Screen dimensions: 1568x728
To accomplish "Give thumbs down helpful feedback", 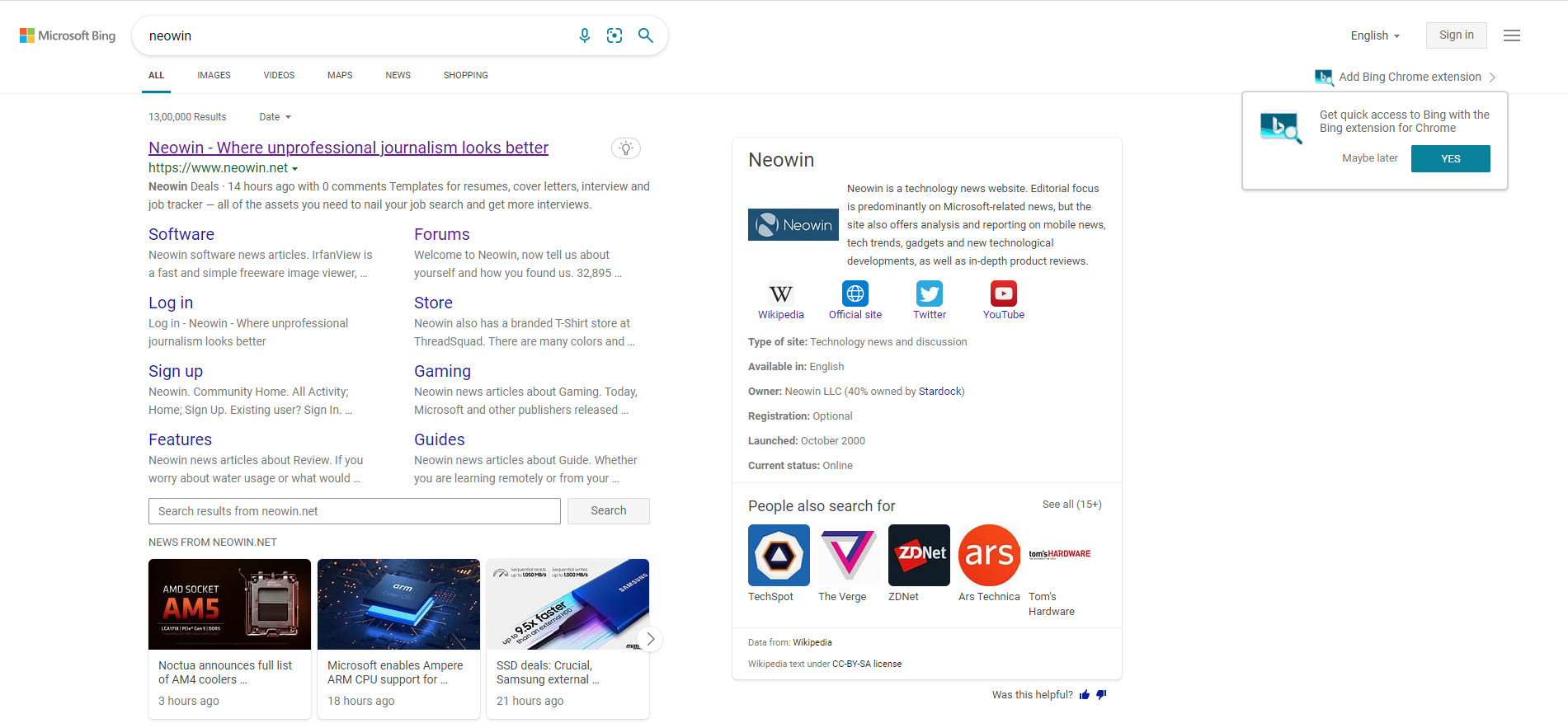I will [1101, 695].
